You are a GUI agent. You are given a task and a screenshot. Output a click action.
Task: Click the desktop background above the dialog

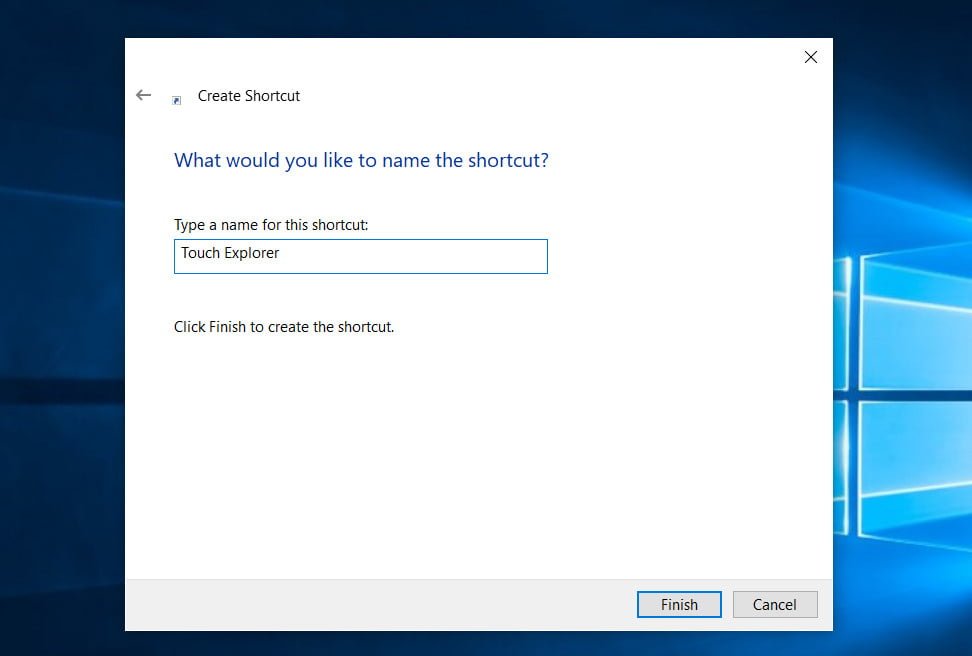[480, 18]
